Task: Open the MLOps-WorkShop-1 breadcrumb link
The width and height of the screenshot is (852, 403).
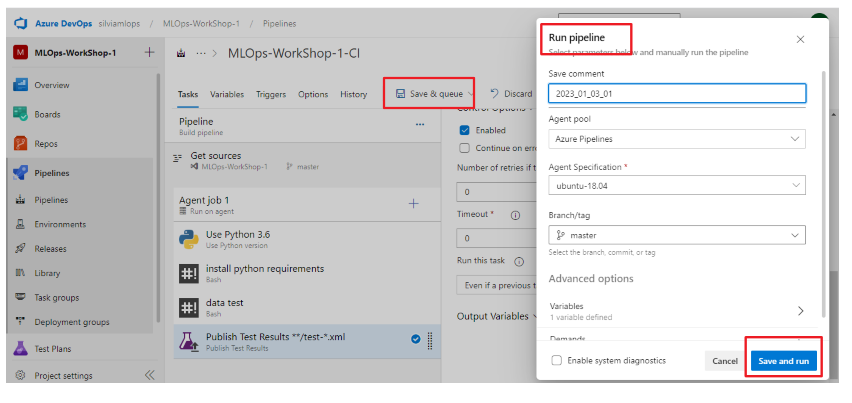Action: pyautogui.click(x=201, y=24)
